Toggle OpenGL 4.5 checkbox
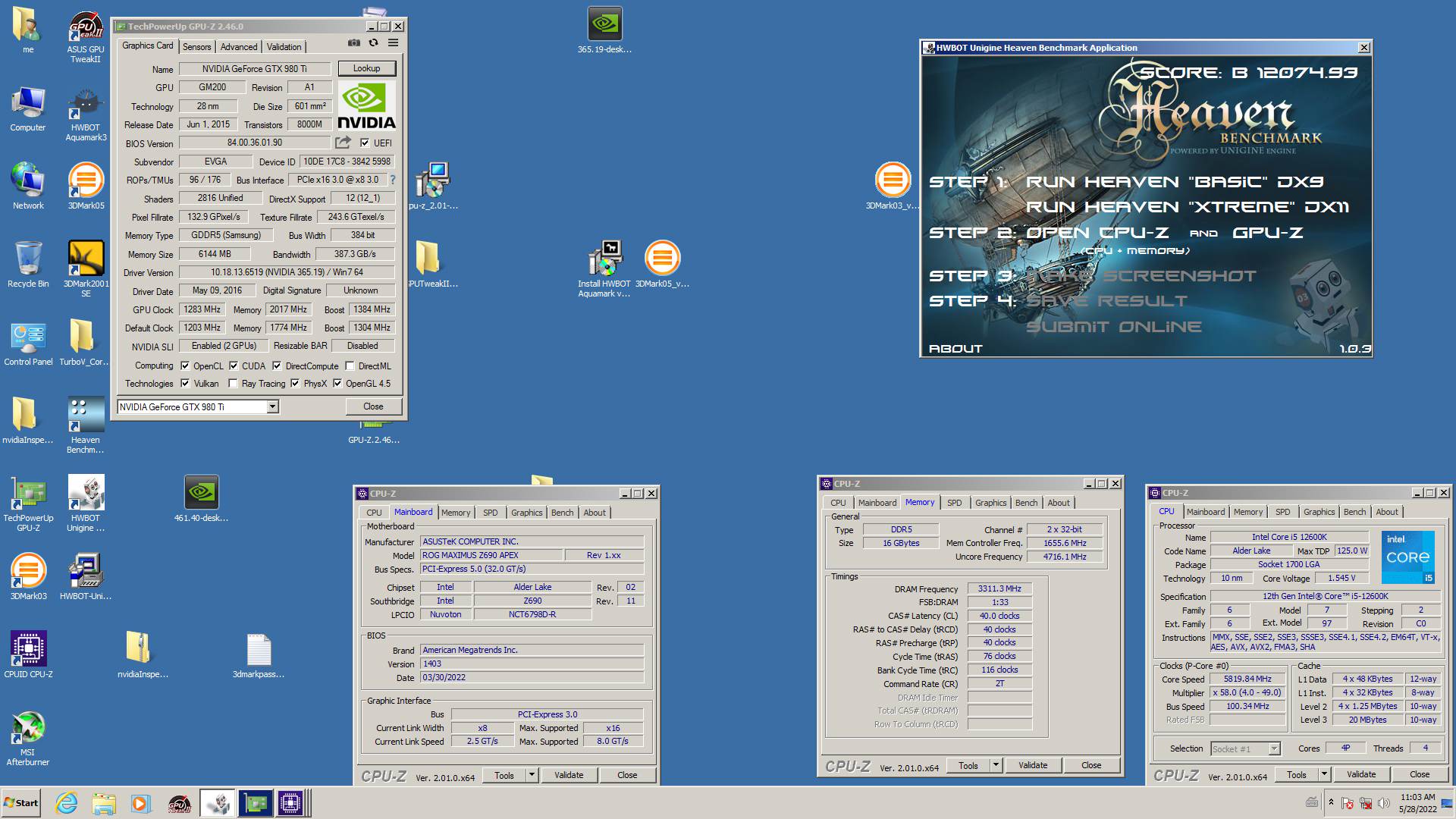The width and height of the screenshot is (1456, 819). point(337,383)
